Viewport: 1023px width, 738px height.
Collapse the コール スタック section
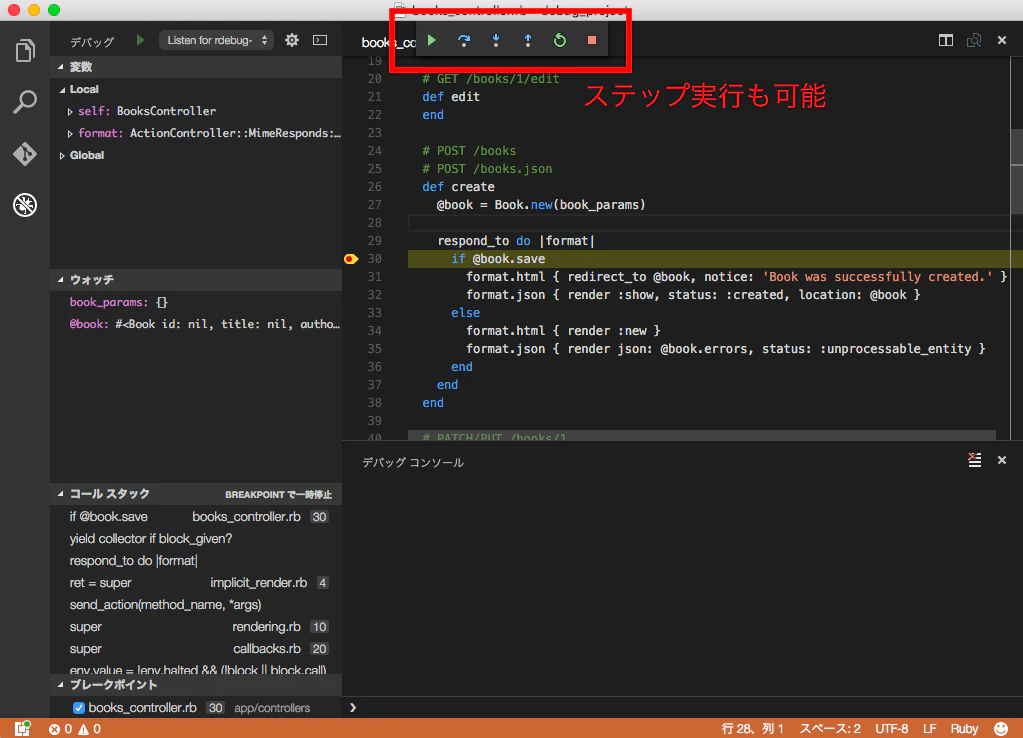pyautogui.click(x=61, y=494)
